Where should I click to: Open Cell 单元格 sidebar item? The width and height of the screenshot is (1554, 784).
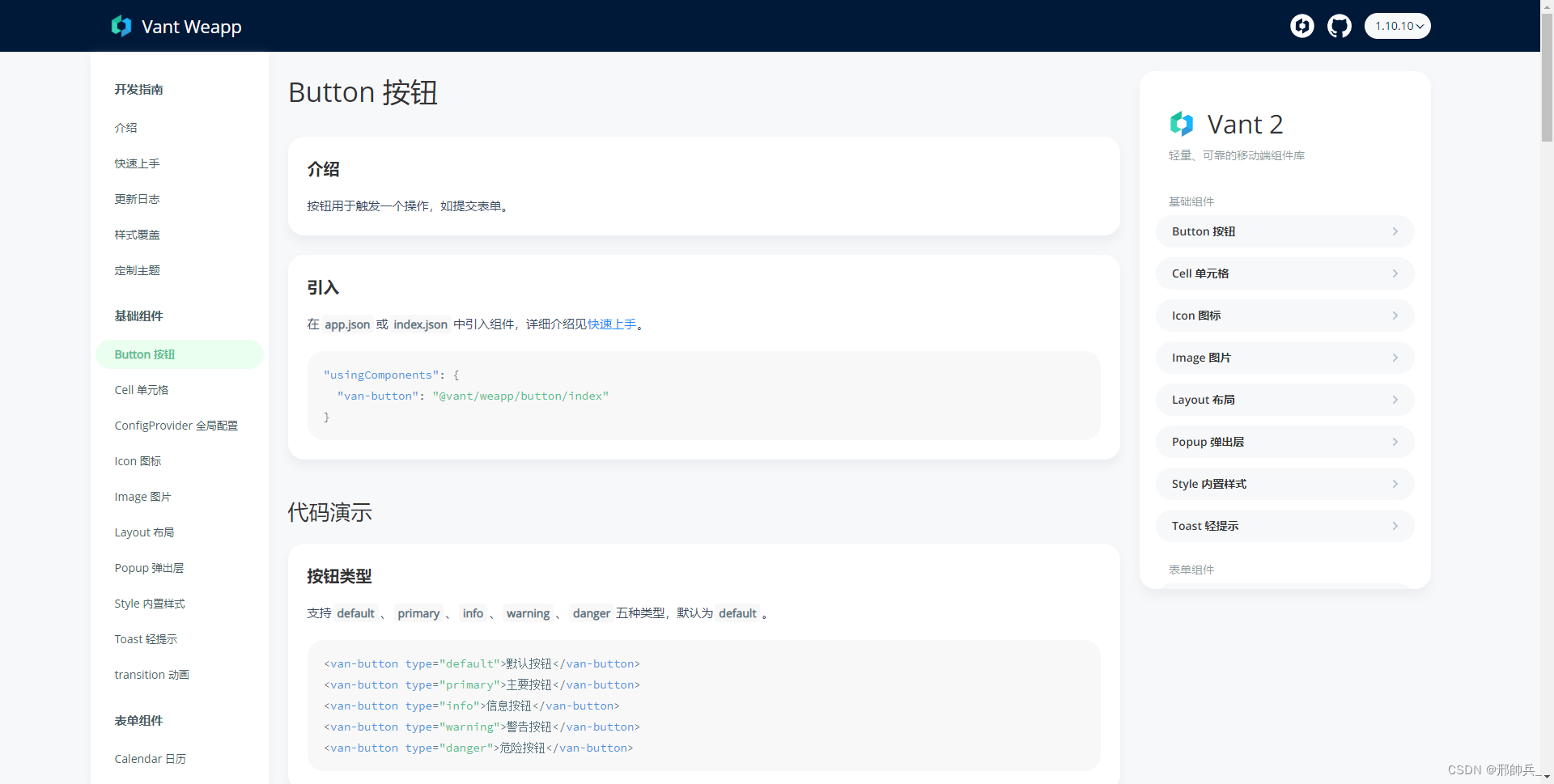coord(142,390)
